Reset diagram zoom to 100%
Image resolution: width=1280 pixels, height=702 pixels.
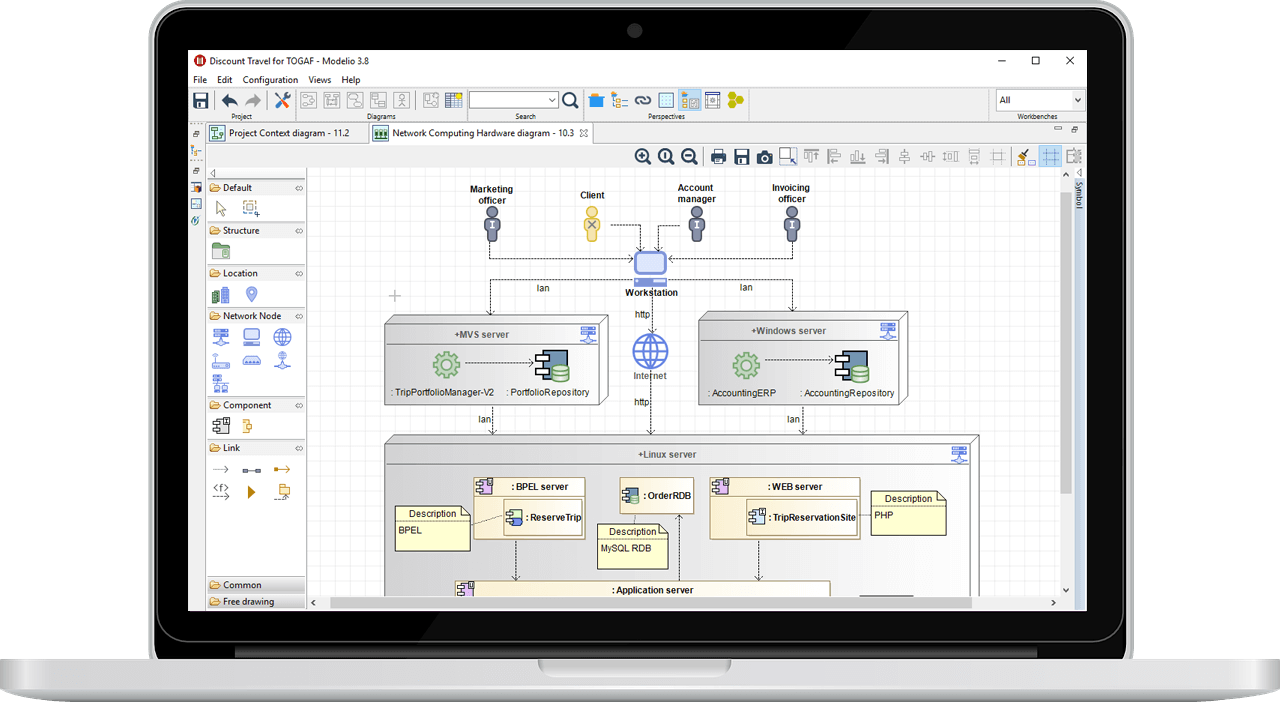pos(666,156)
